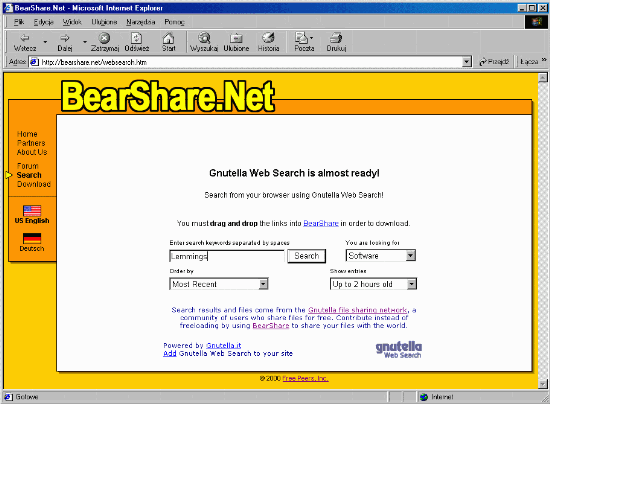640x480 pixels.
Task: Open the About Us sidebar link
Action: [x=32, y=152]
